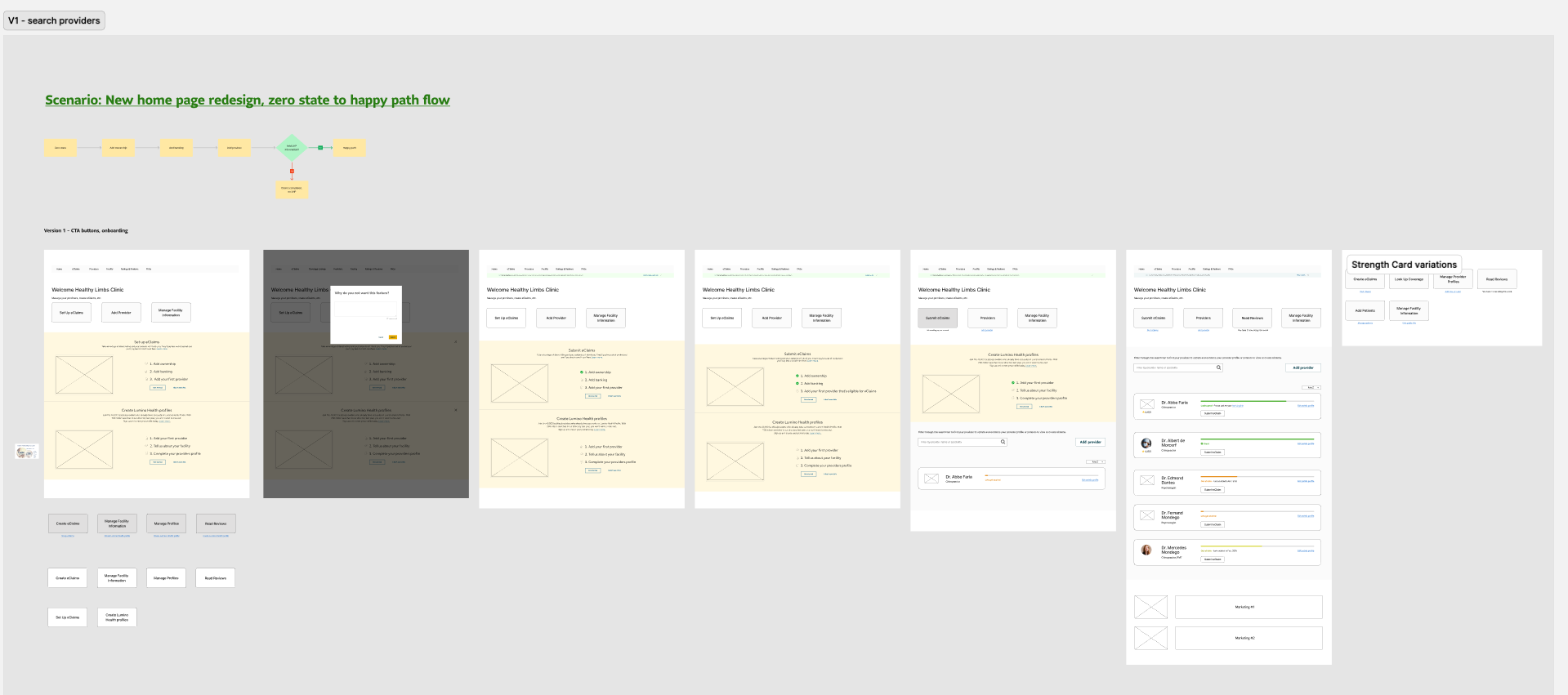This screenshot has height=695, width=1568.
Task: Click the 'Marketing #1' banner
Action: tap(1249, 607)
